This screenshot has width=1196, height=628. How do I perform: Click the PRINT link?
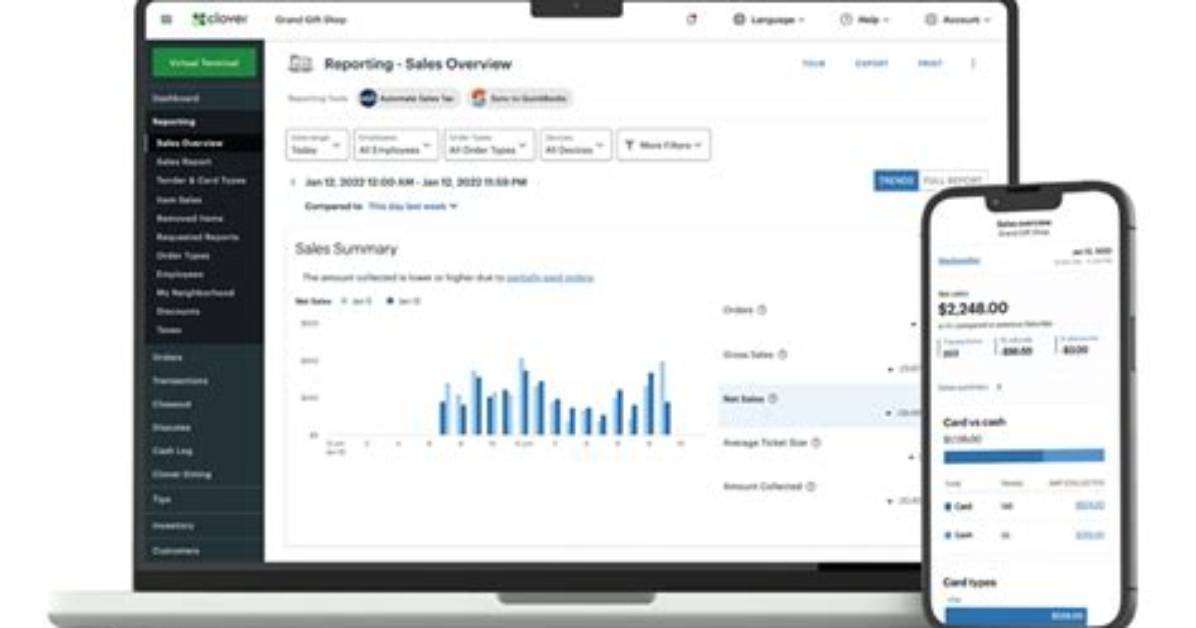coord(930,63)
